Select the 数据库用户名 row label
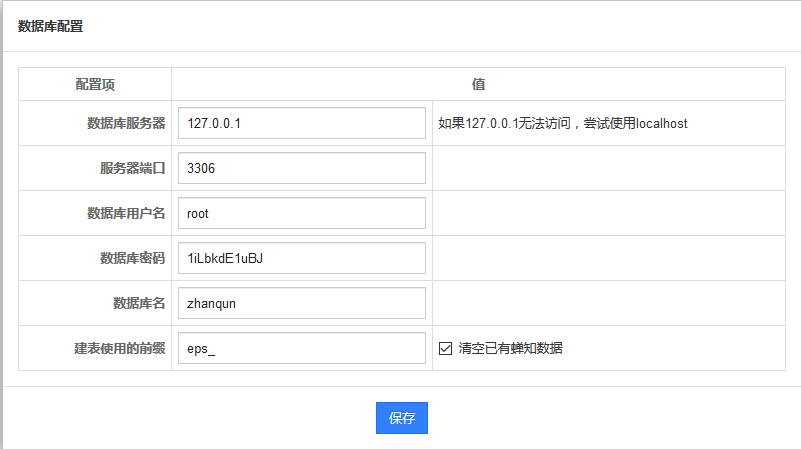This screenshot has width=801, height=449. tap(126, 213)
